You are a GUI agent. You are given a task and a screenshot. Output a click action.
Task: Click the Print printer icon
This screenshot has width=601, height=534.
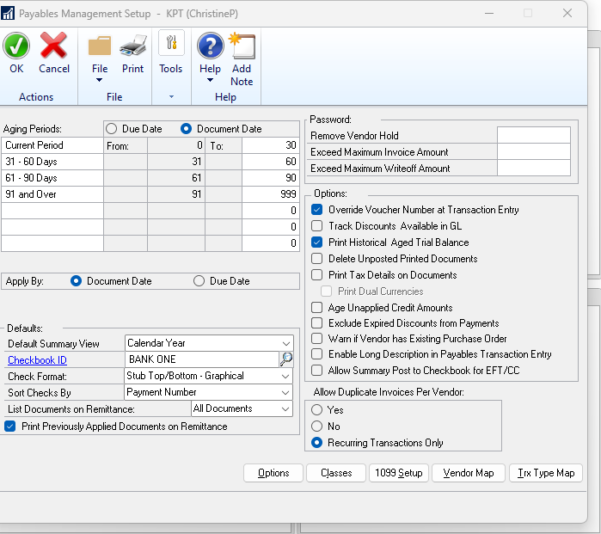133,46
